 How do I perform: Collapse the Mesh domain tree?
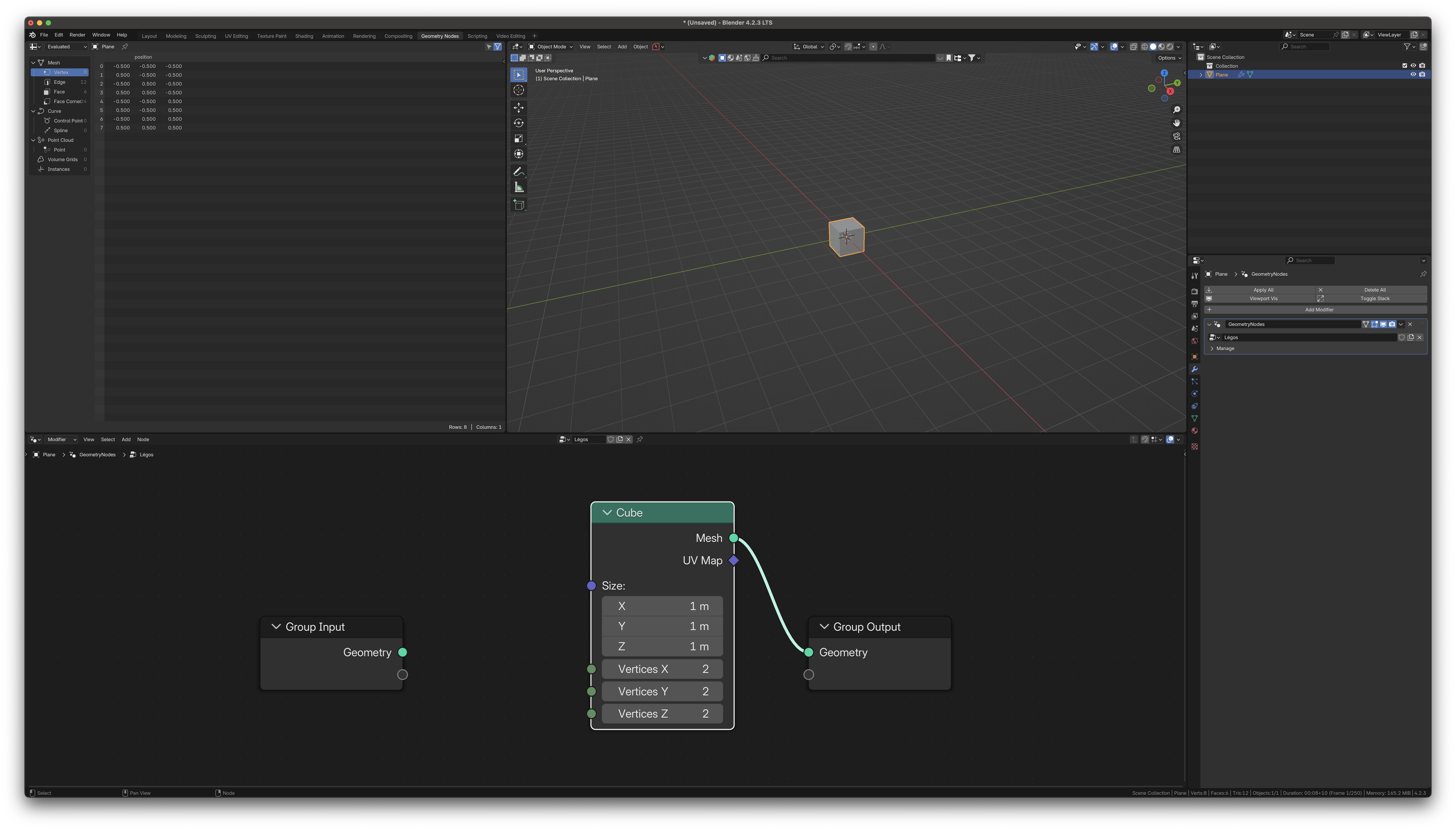click(33, 63)
